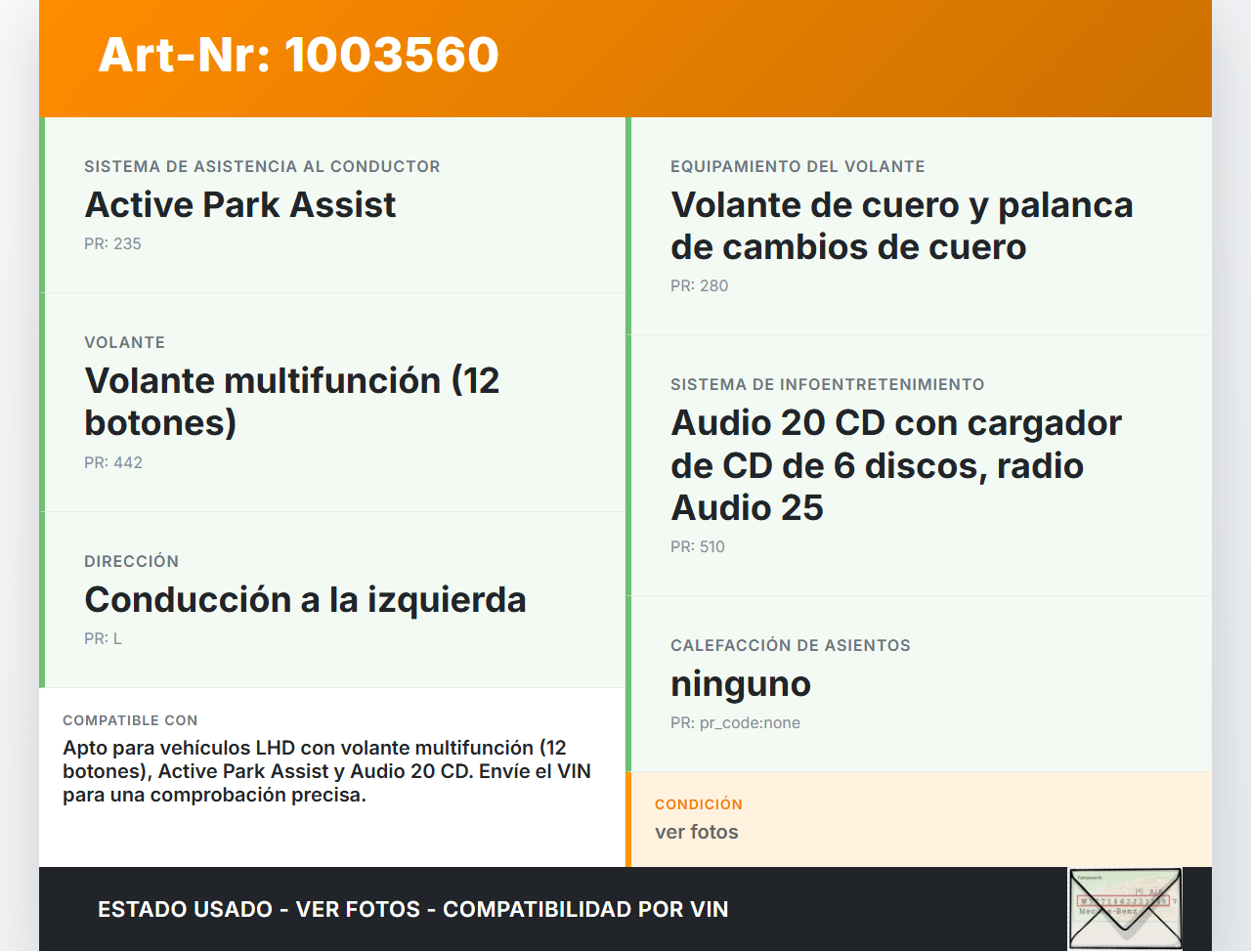
Task: Open the VIN document thumbnail in footer
Action: click(1125, 909)
